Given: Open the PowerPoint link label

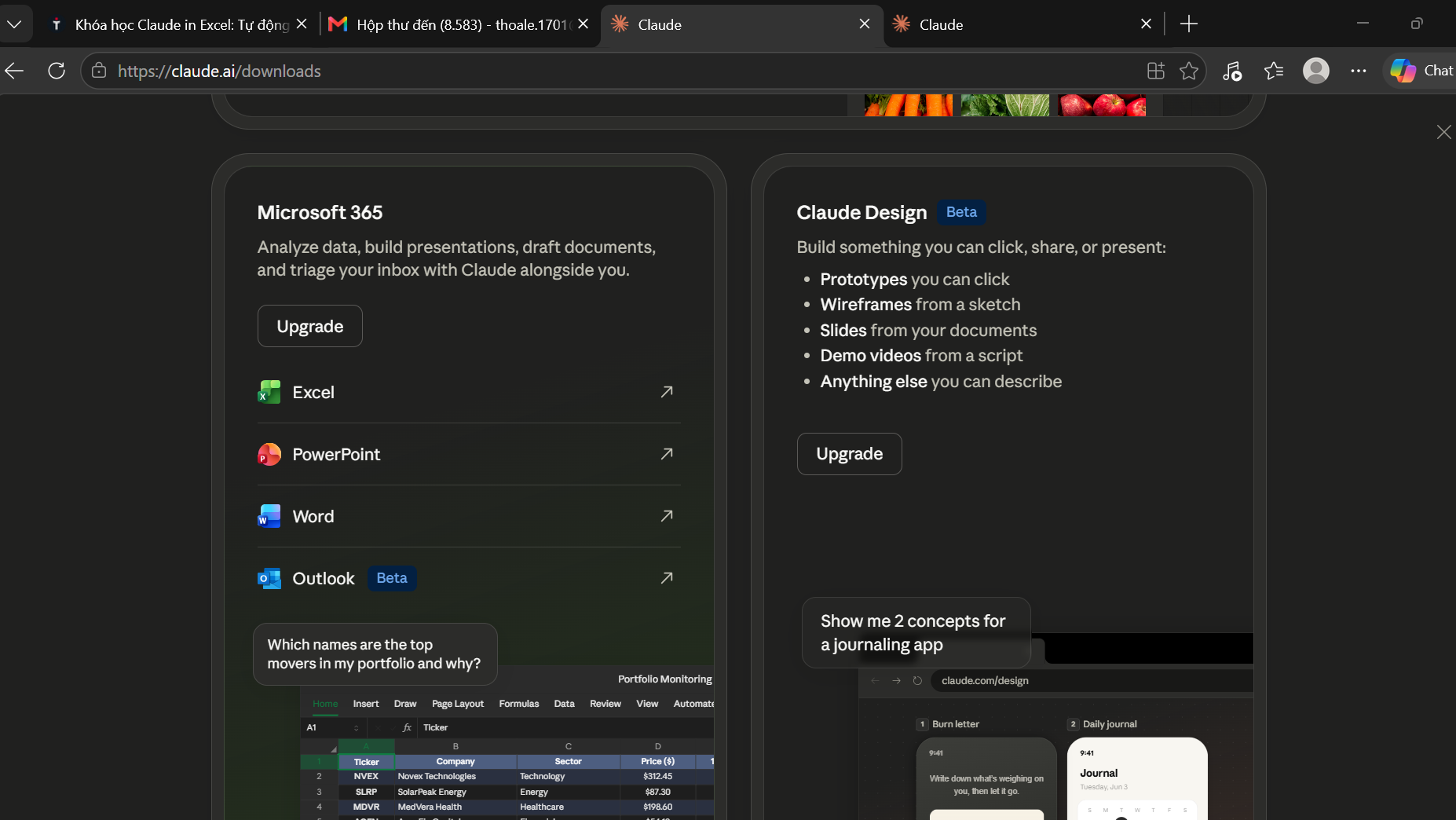Looking at the screenshot, I should (336, 454).
